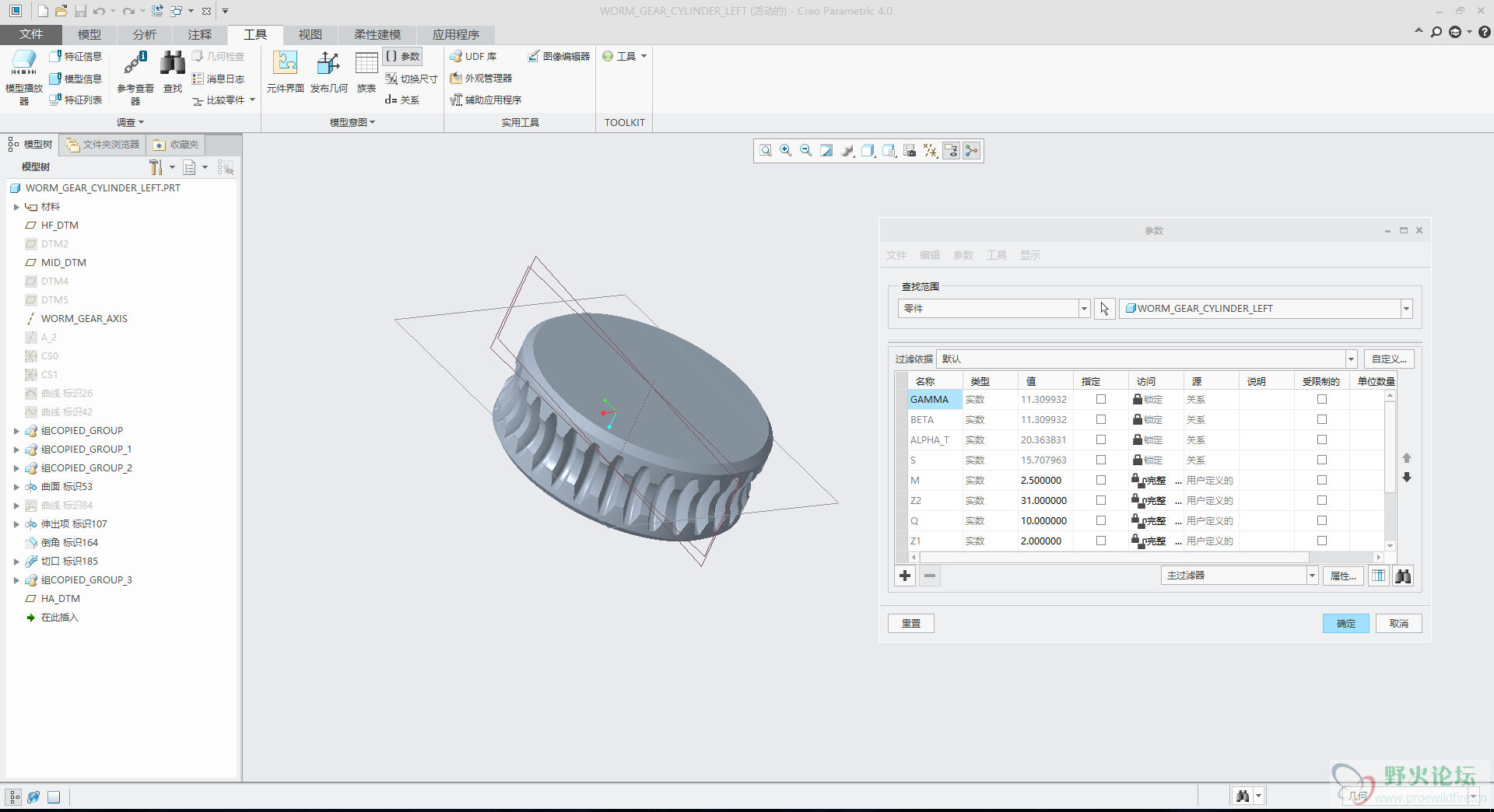Open 外观管理器 appearance manager
Image resolution: width=1494 pixels, height=812 pixels.
click(x=481, y=78)
